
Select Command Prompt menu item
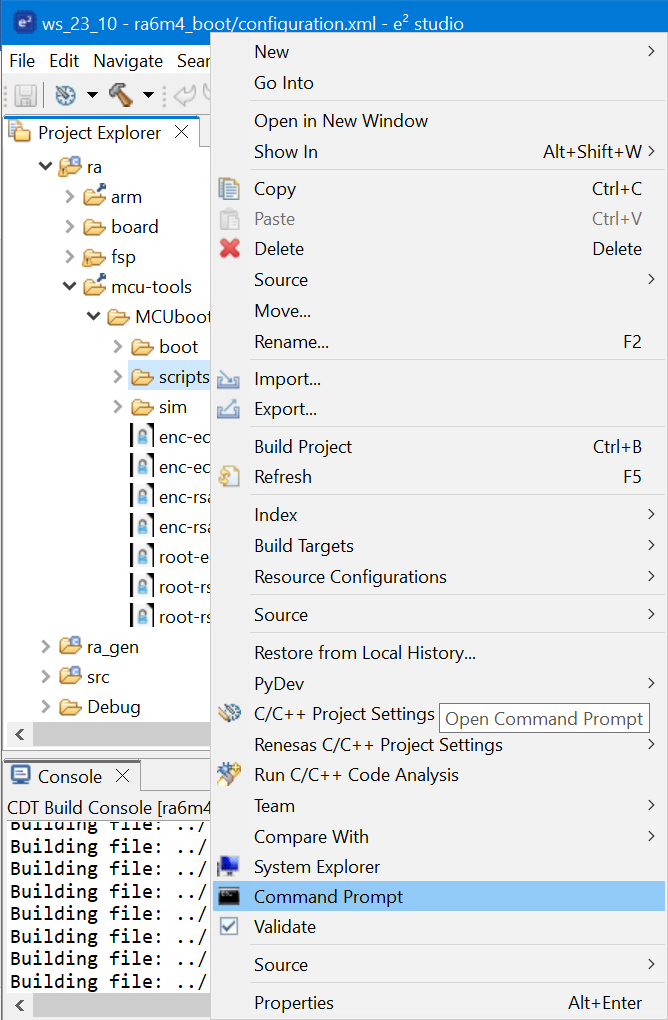coord(439,896)
